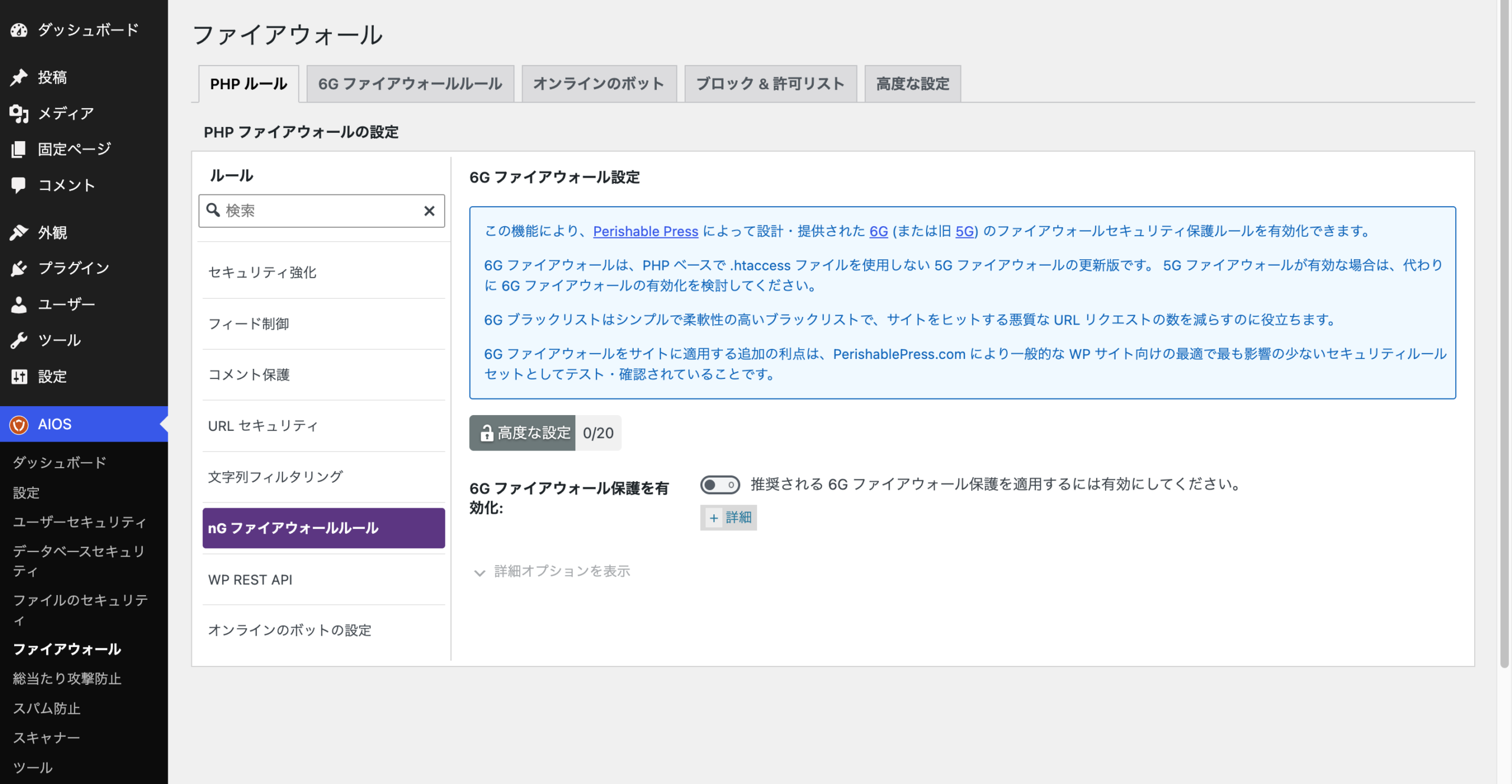Open the オンラインのボット tab
This screenshot has width=1512, height=784.
pyautogui.click(x=599, y=84)
